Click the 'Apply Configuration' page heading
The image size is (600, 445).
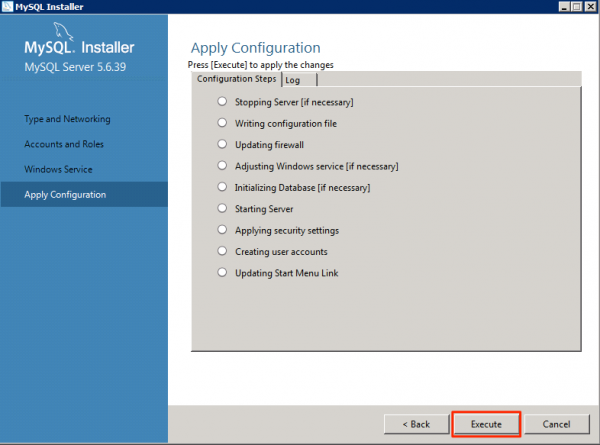click(256, 48)
